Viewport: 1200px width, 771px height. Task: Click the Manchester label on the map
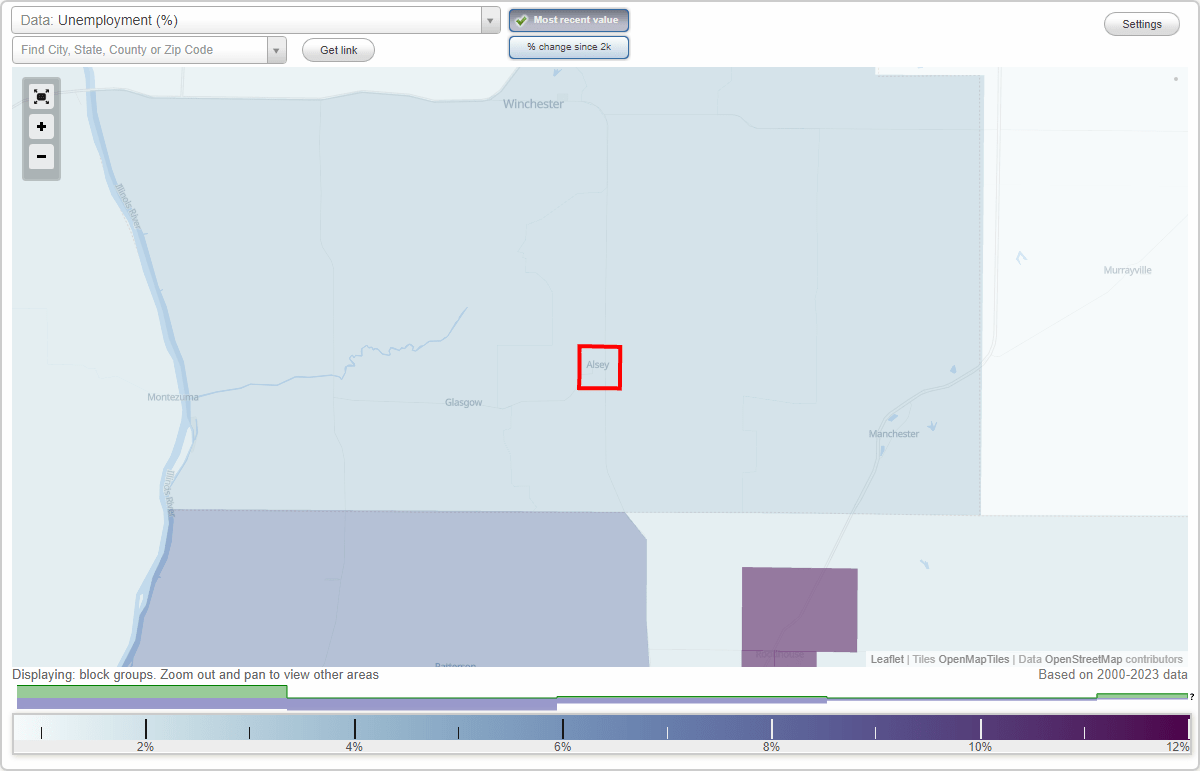tap(894, 434)
